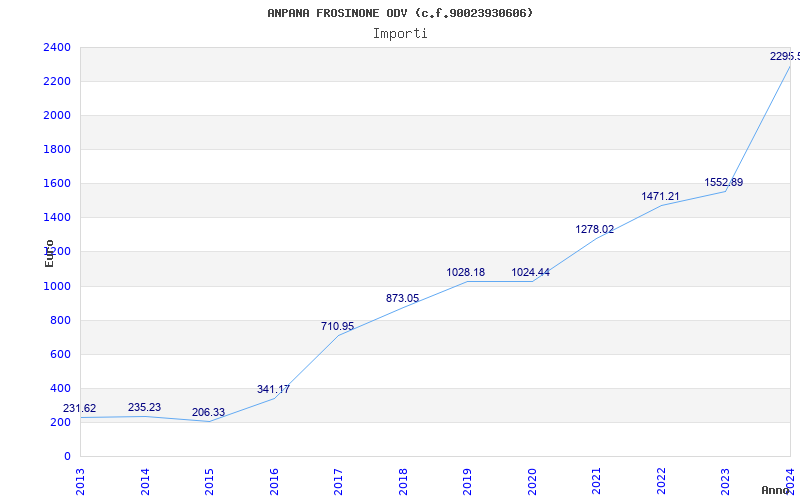Select the 1278.02 data label
The image size is (800, 500).
pyautogui.click(x=595, y=230)
